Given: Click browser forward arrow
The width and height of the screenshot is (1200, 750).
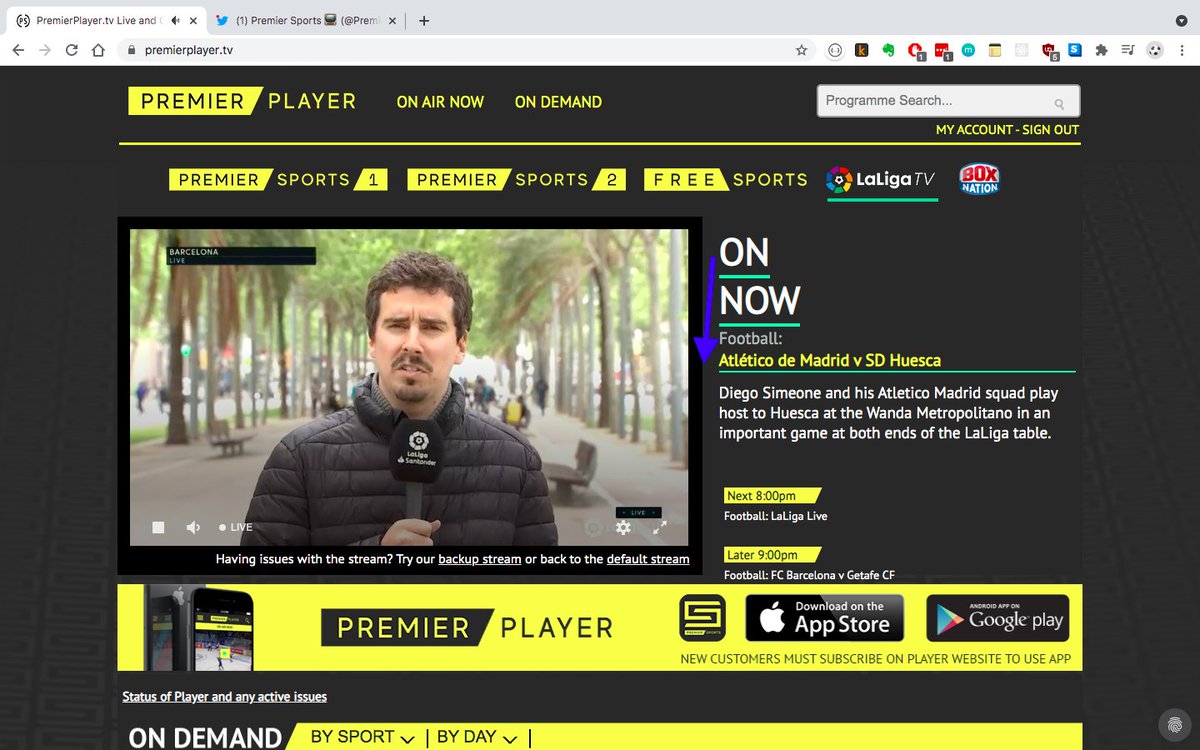Looking at the screenshot, I should point(45,50).
